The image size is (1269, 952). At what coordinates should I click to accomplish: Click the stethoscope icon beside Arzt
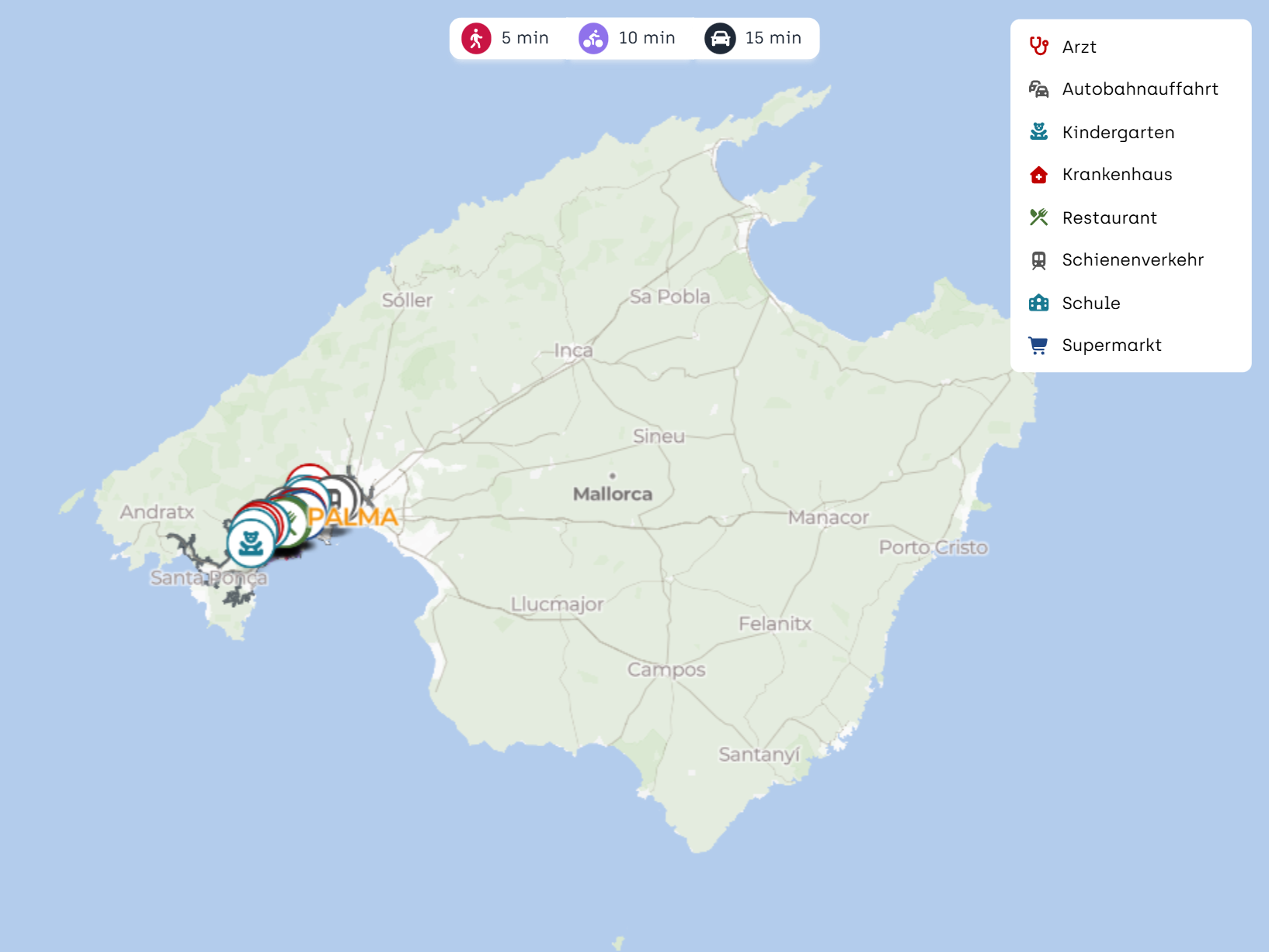[1038, 47]
